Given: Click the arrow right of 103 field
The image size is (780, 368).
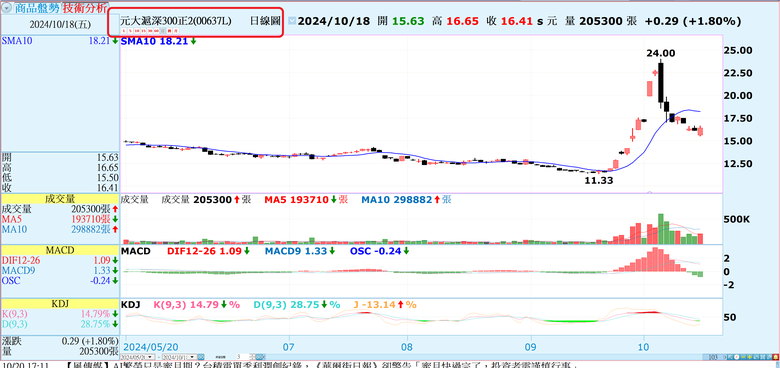Looking at the screenshot, I should [x=725, y=357].
